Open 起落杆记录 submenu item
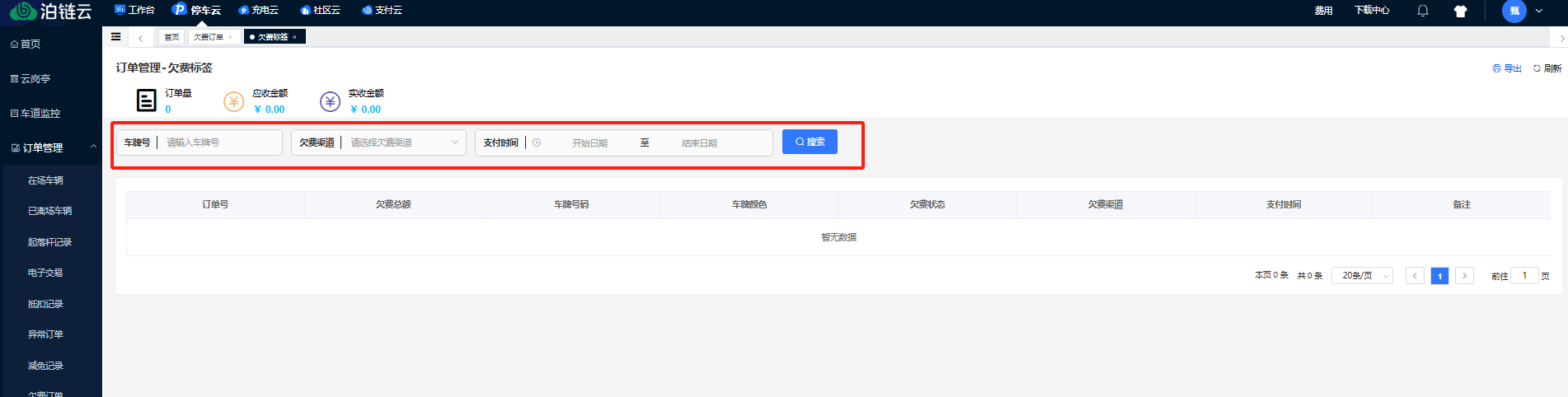The image size is (1568, 397). click(49, 242)
